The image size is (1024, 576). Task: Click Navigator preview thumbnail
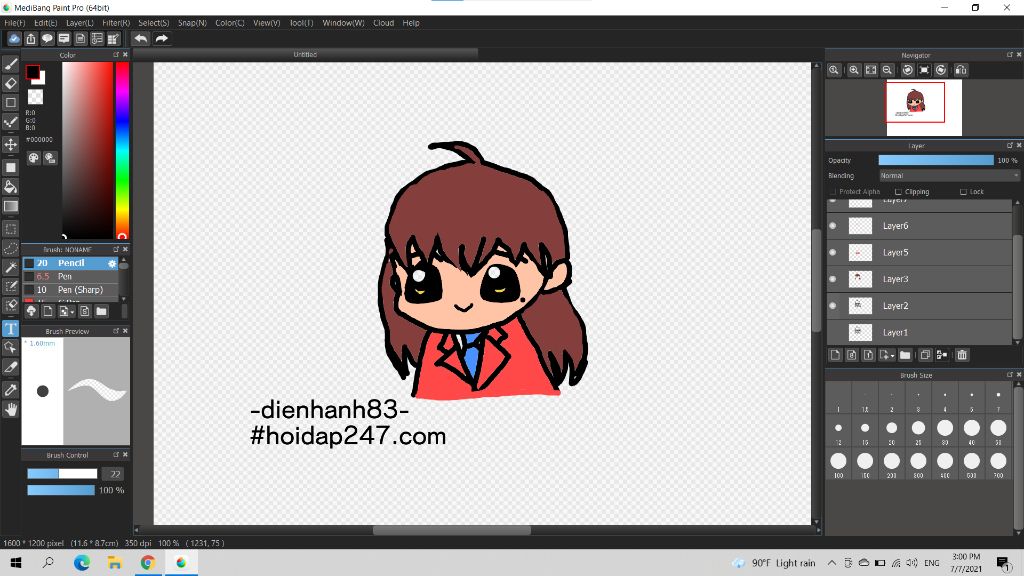click(x=924, y=108)
